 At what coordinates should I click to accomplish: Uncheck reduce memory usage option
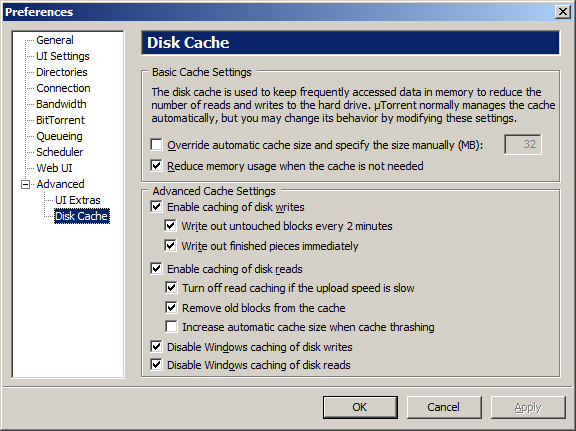pos(156,166)
